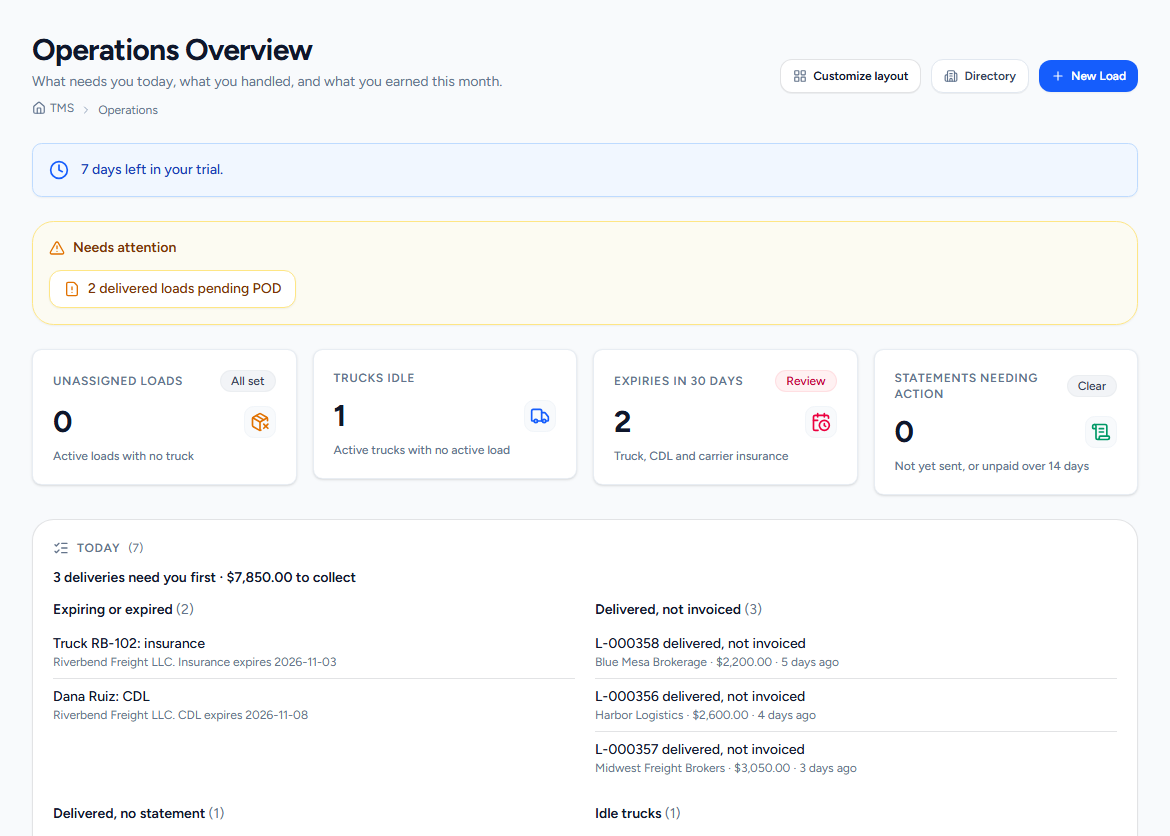Click 'Truck, CDL and carrier insurance' caption
Viewport: 1170px width, 836px height.
[x=701, y=456]
